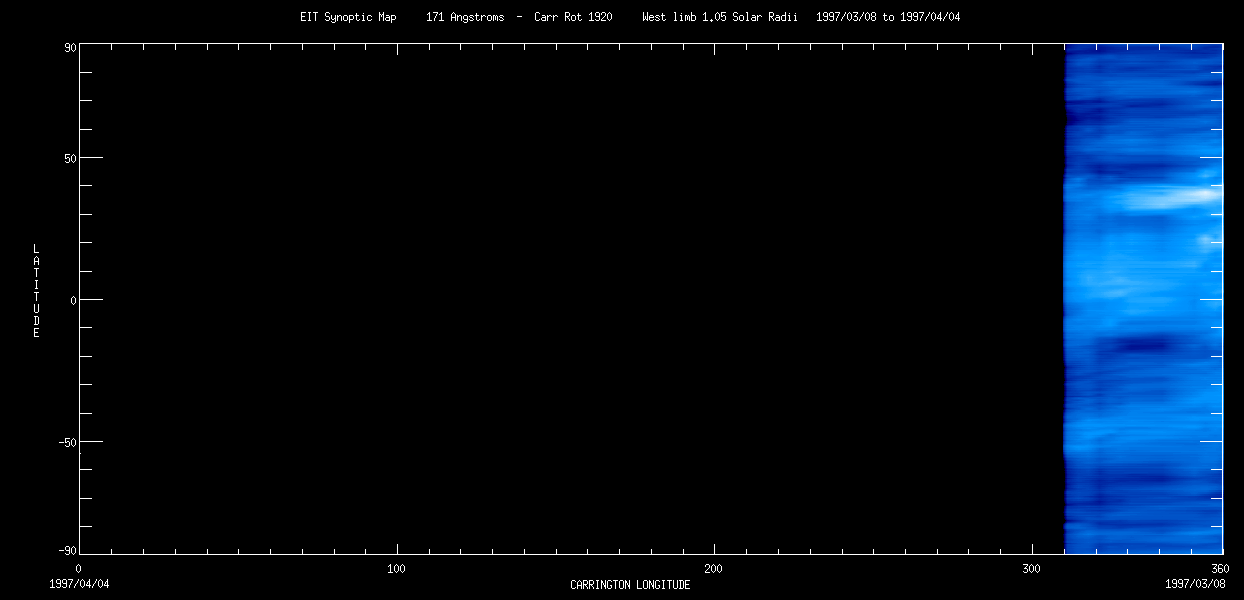The image size is (1244, 600).
Task: Click the 50 latitude tick label
Action: coord(71,158)
